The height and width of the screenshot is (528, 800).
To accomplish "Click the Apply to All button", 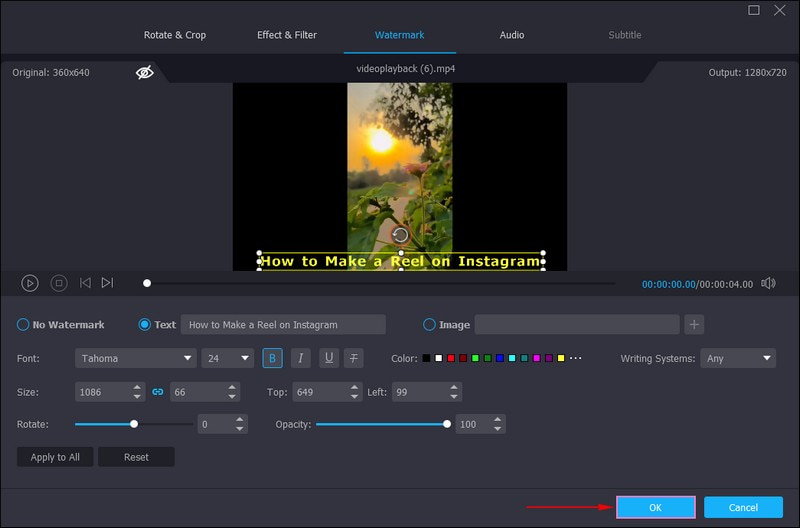I will coord(55,457).
